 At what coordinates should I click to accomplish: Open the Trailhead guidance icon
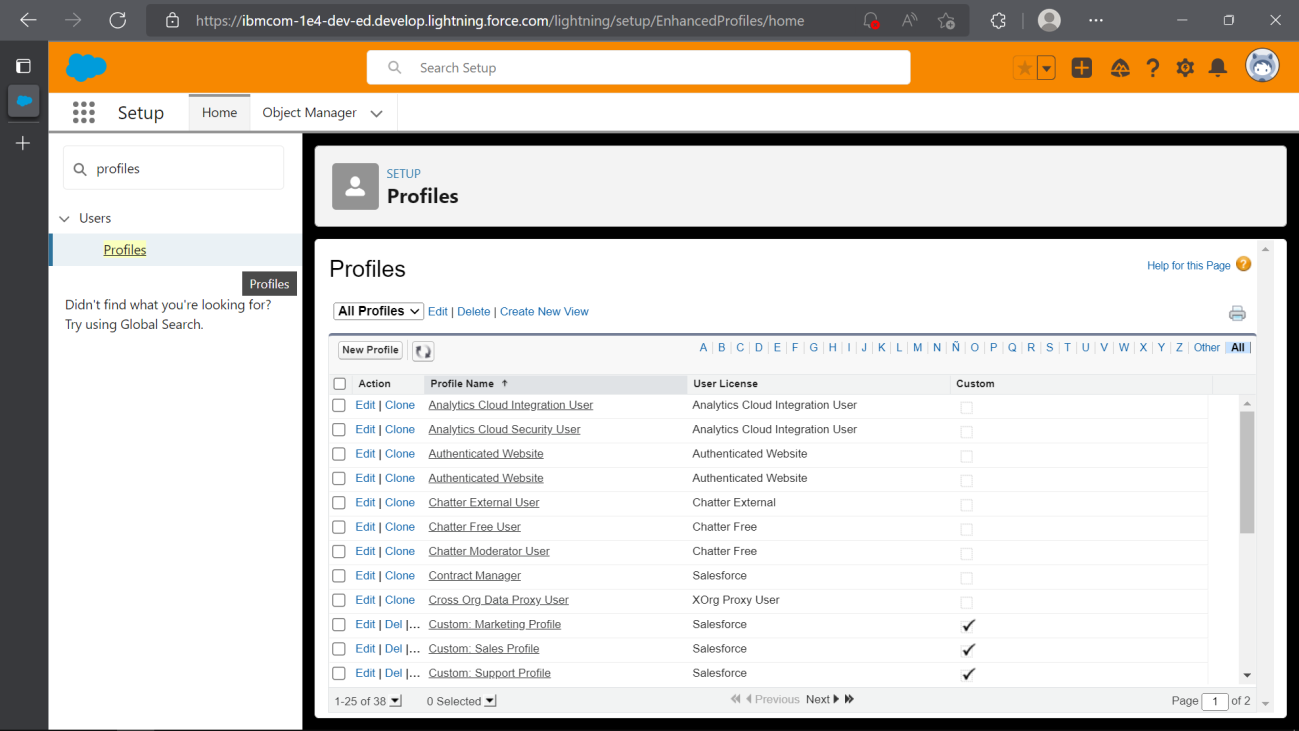click(x=1120, y=67)
